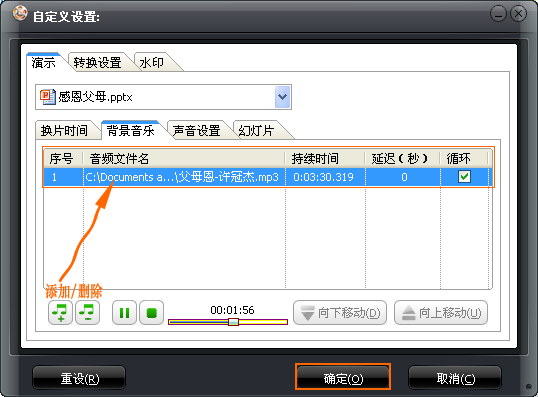
Task: Untick the 循环 loop checkbox
Action: tap(464, 177)
